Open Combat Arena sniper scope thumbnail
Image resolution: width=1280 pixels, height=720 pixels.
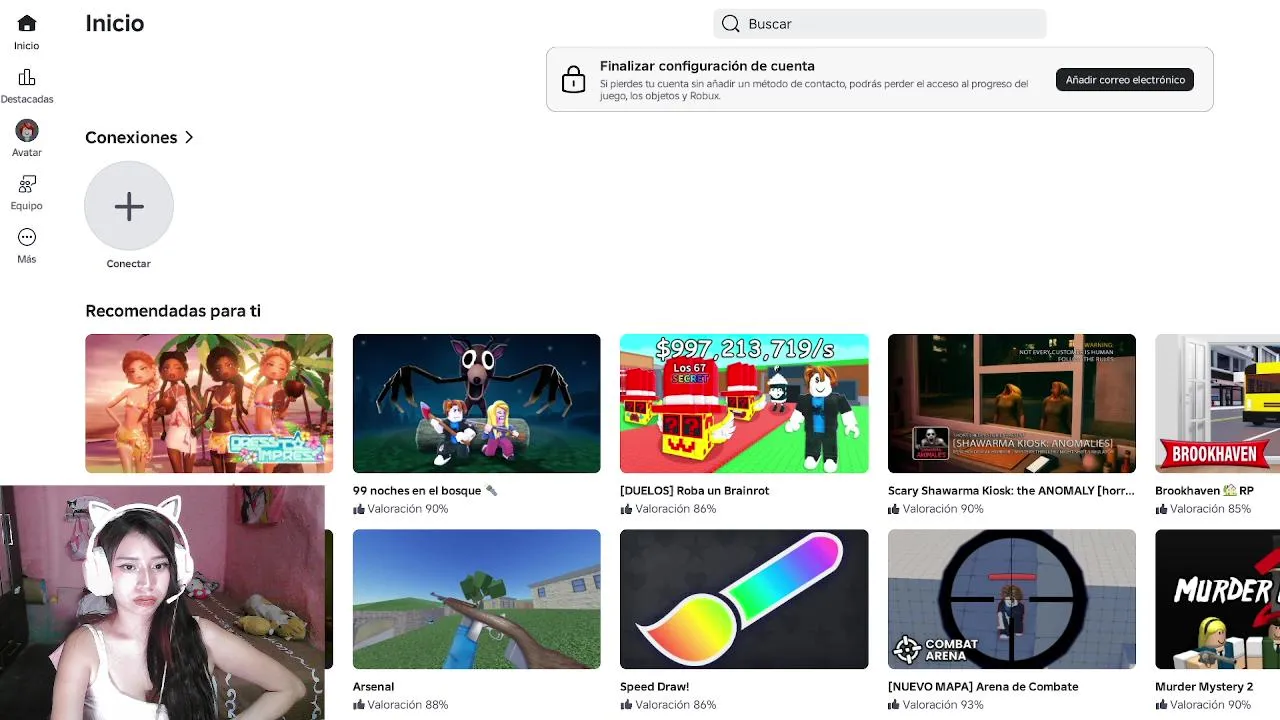1012,599
